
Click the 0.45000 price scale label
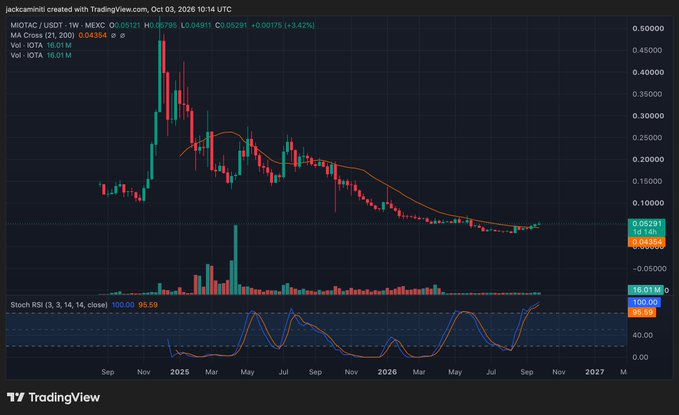coord(648,50)
